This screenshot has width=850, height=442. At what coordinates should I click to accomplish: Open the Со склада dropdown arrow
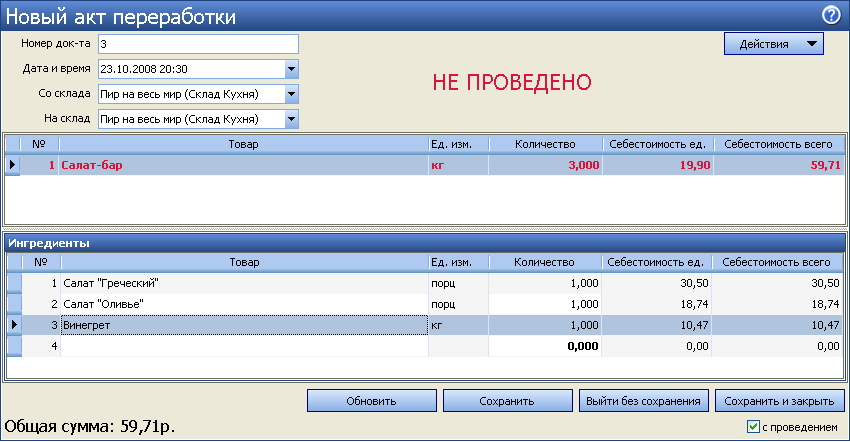click(292, 94)
